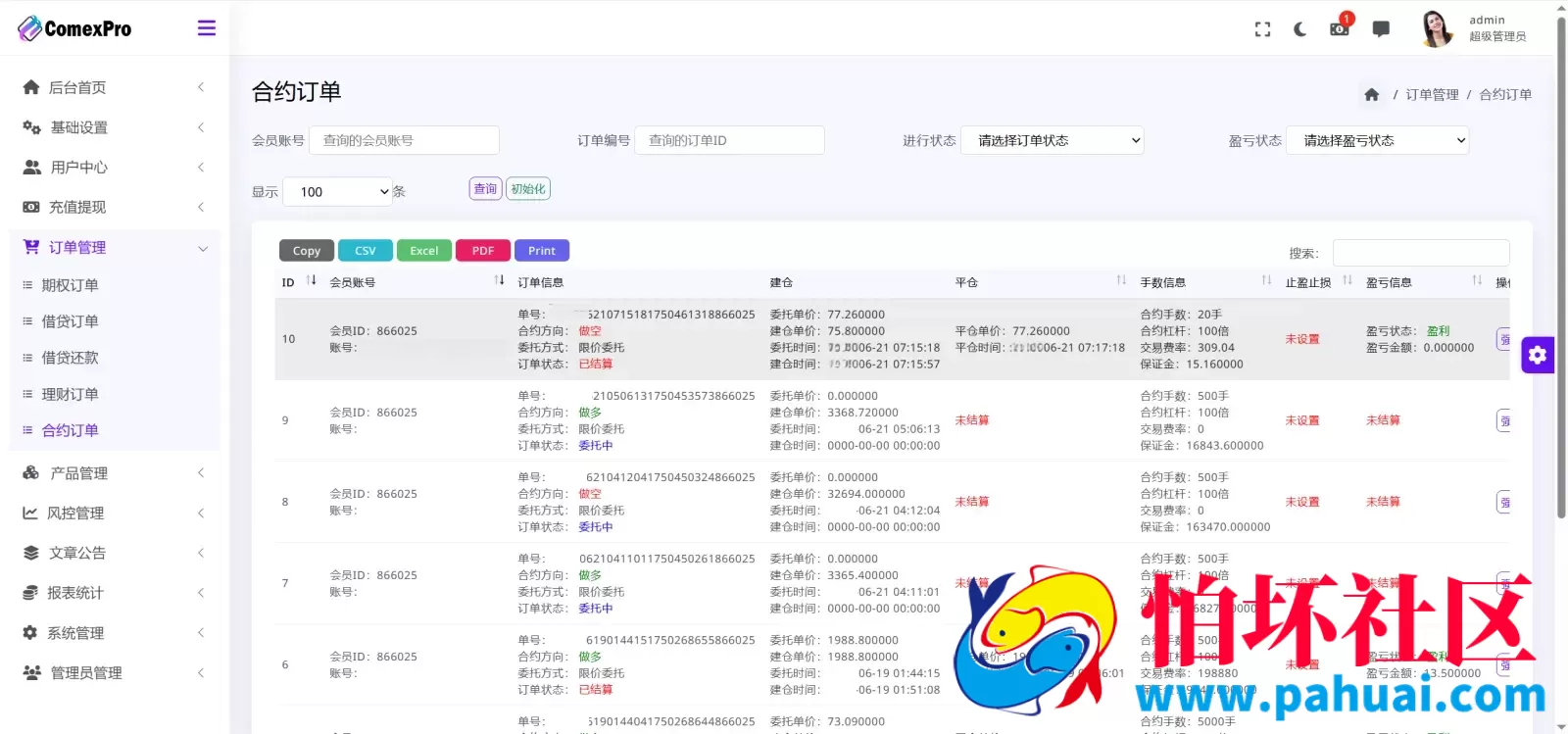This screenshot has height=734, width=1568.
Task: Click the 充值提现 money icon
Action: (31, 207)
